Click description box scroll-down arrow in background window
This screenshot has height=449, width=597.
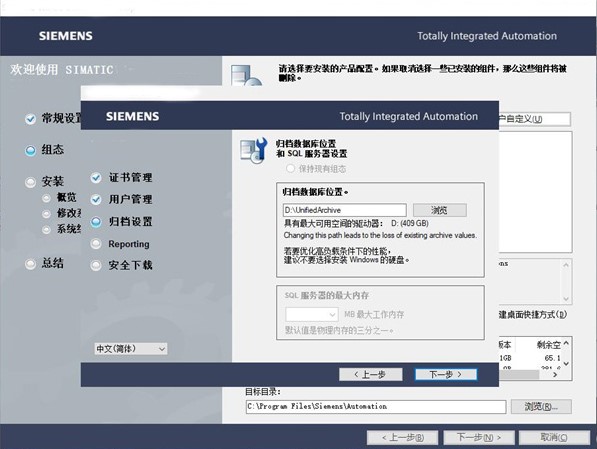pyautogui.click(x=566, y=299)
